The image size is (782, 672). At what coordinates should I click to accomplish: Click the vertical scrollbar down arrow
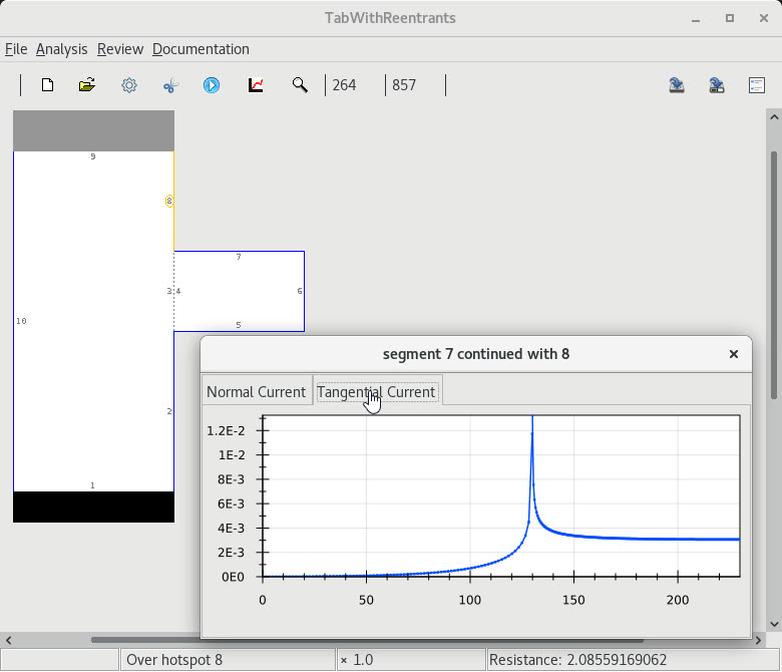(774, 624)
